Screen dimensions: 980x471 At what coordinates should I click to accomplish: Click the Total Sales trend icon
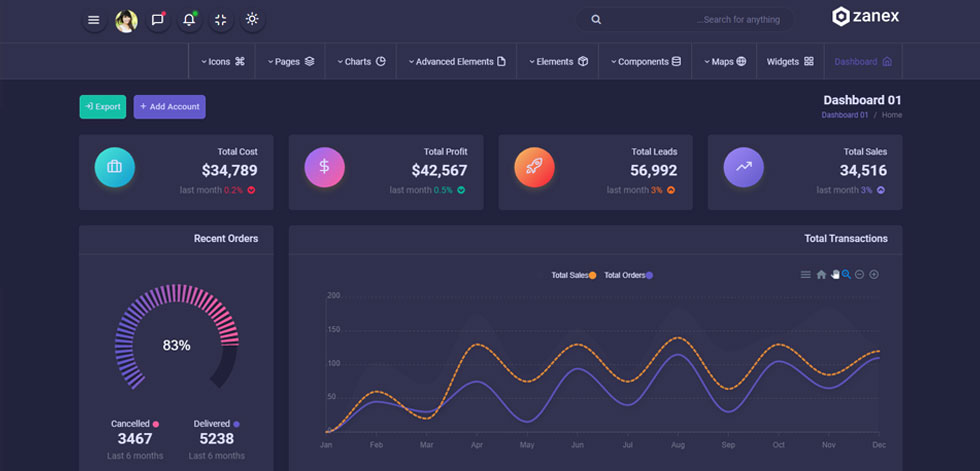pos(744,167)
